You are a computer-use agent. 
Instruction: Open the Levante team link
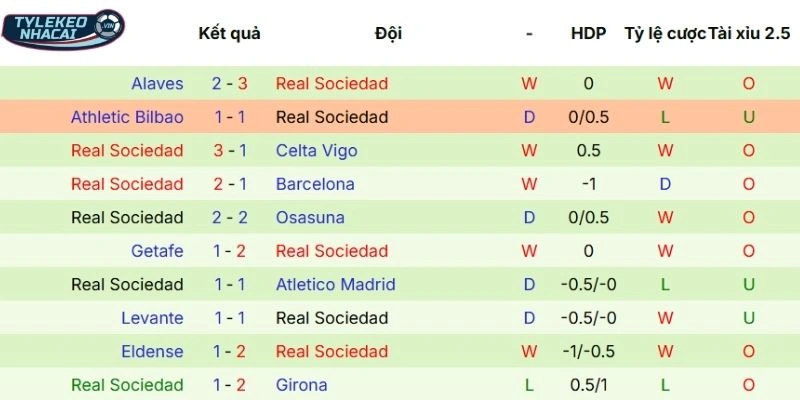click(152, 318)
